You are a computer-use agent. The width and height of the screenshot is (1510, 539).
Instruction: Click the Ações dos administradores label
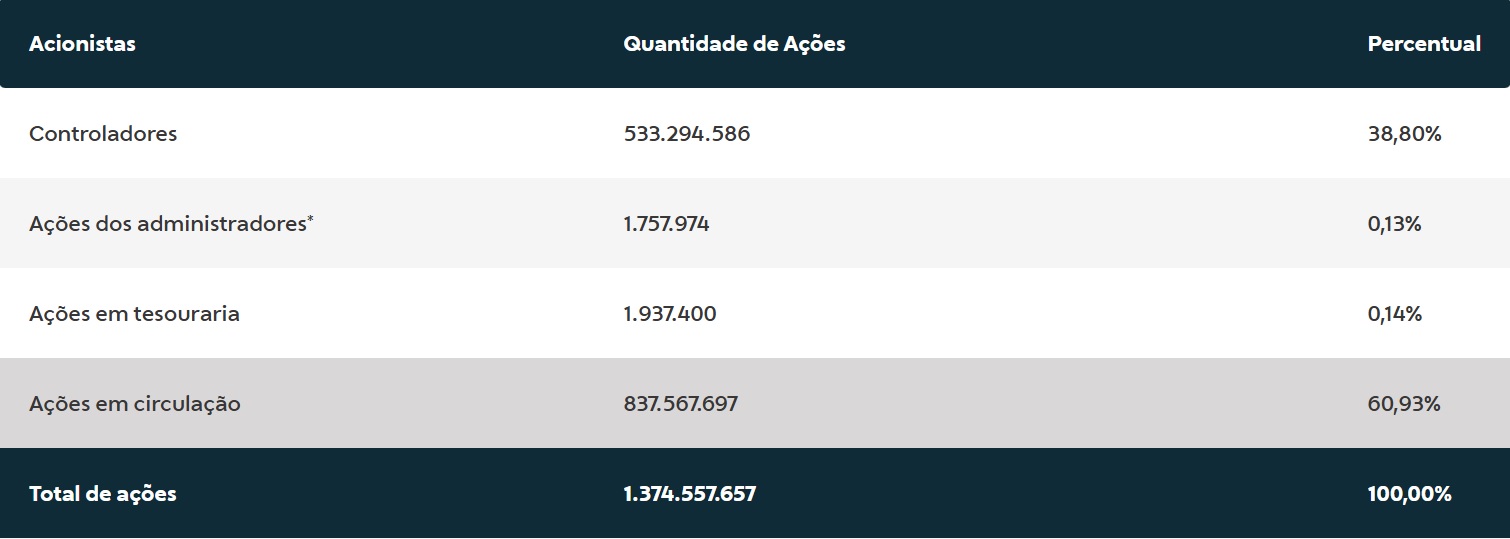click(x=167, y=224)
